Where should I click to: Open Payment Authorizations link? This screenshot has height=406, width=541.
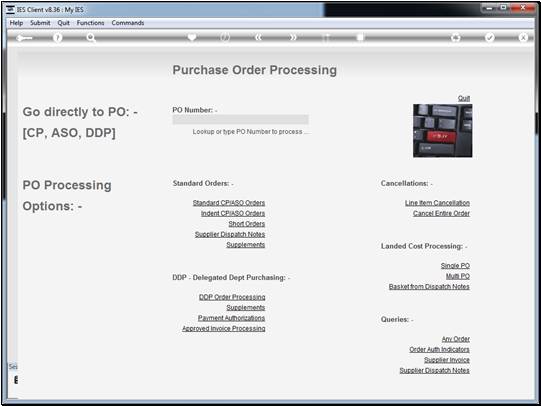coord(231,318)
